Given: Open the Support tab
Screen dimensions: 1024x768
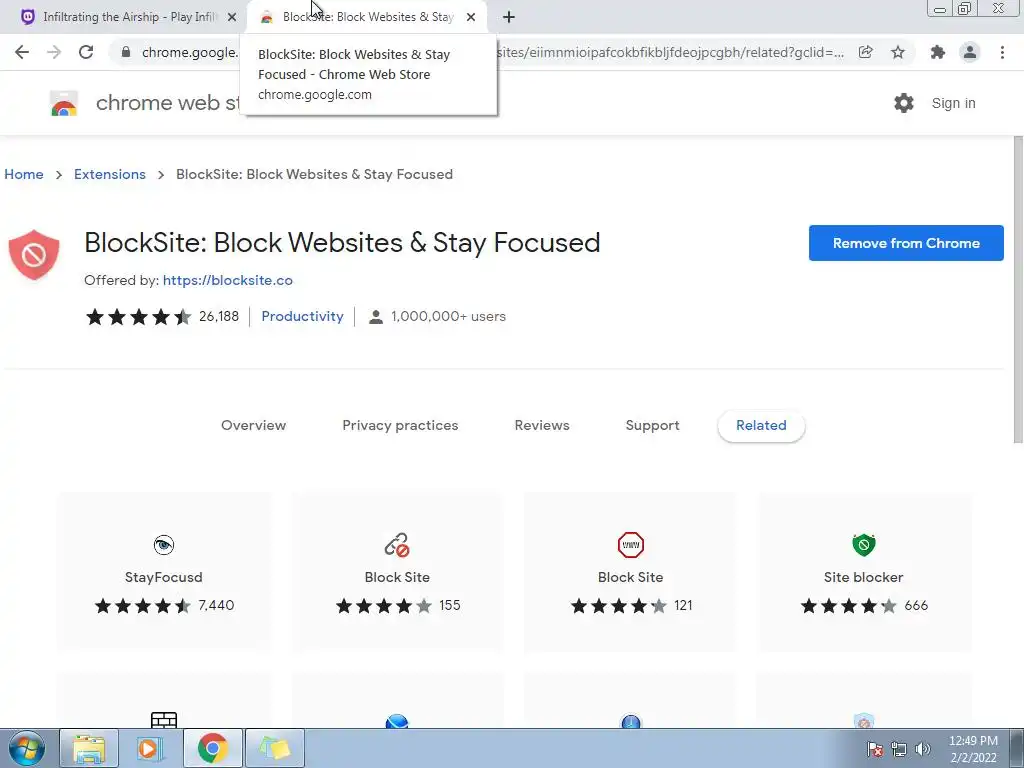Looking at the screenshot, I should point(652,425).
